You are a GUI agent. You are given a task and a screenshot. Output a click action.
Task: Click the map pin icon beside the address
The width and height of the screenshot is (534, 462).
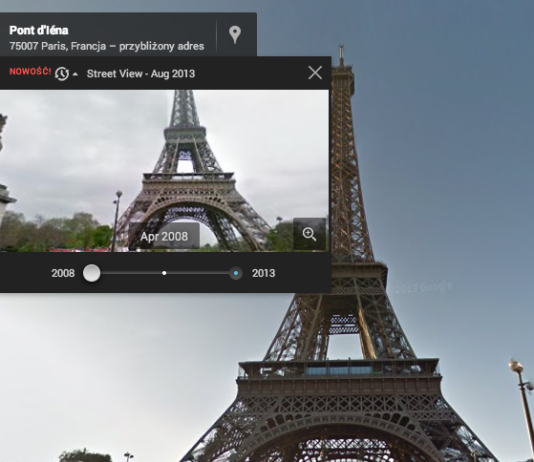(235, 35)
